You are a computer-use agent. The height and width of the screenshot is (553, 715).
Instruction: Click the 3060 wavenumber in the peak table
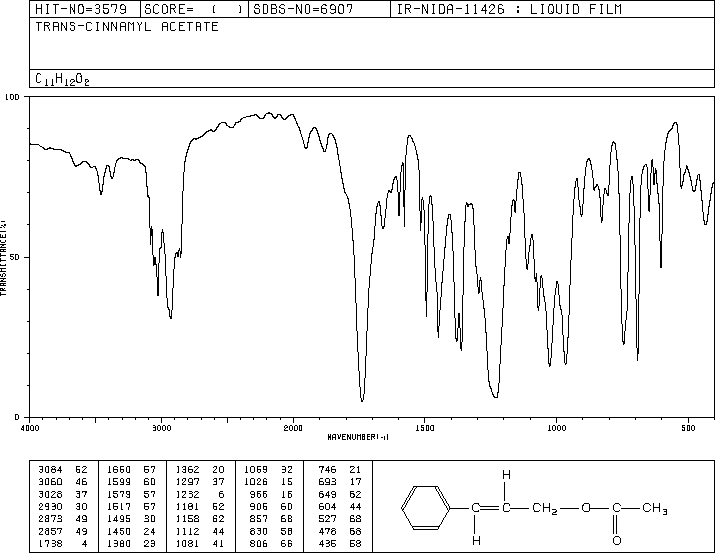[50, 482]
